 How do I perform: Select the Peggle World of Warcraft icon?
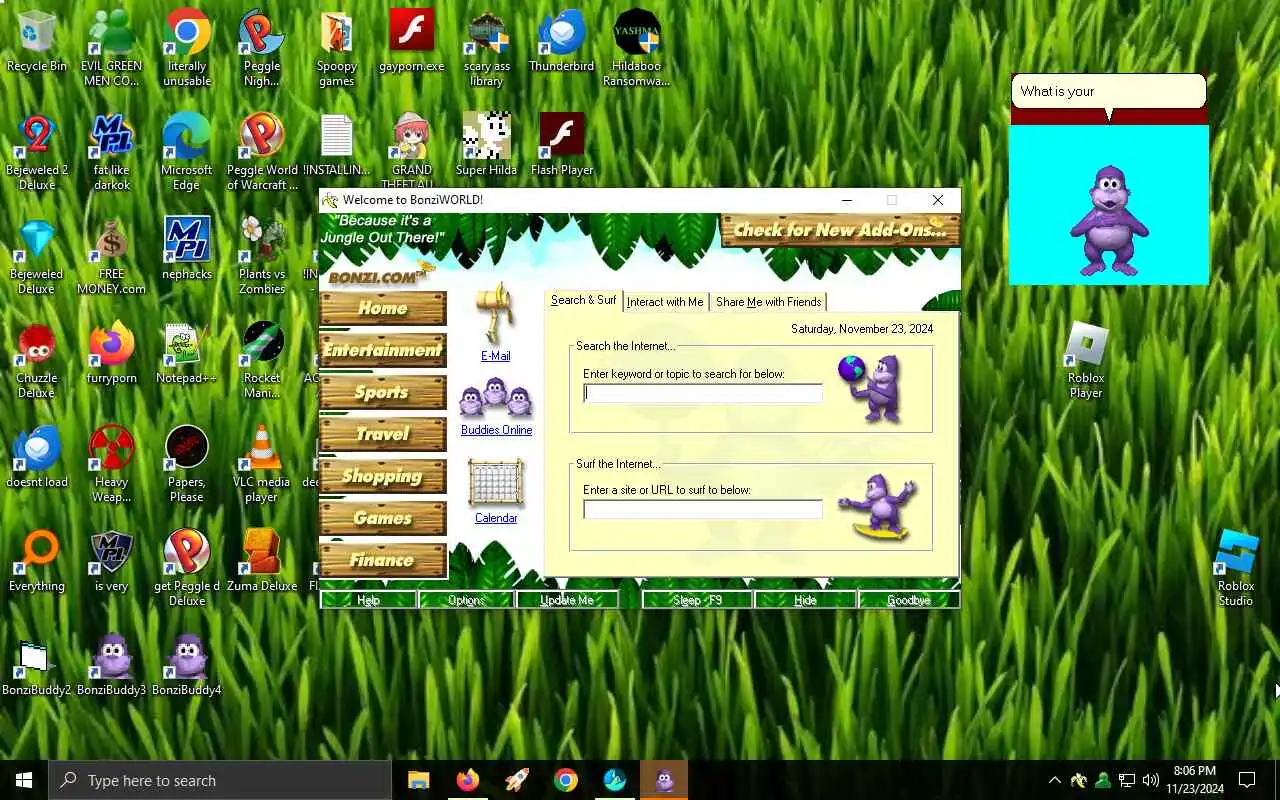click(262, 151)
